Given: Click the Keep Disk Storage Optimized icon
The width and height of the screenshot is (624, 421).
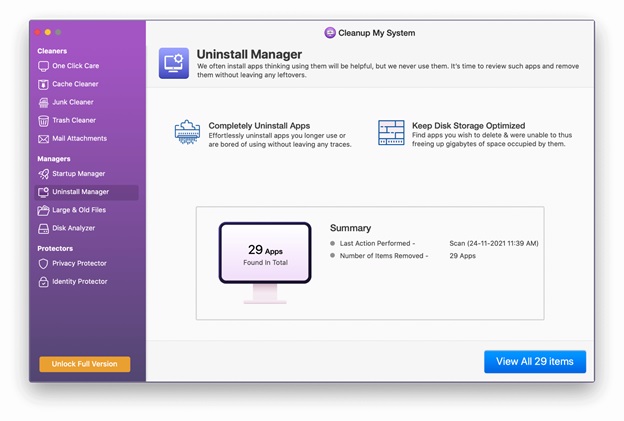Looking at the screenshot, I should tap(391, 134).
